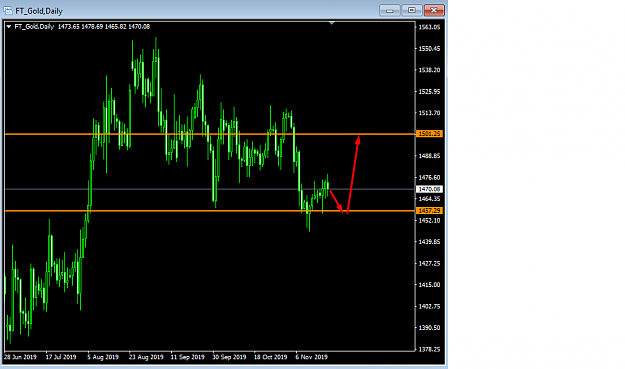This screenshot has height=369, width=625.
Task: Click the 11 Sep 2019 date label
Action: point(187,357)
